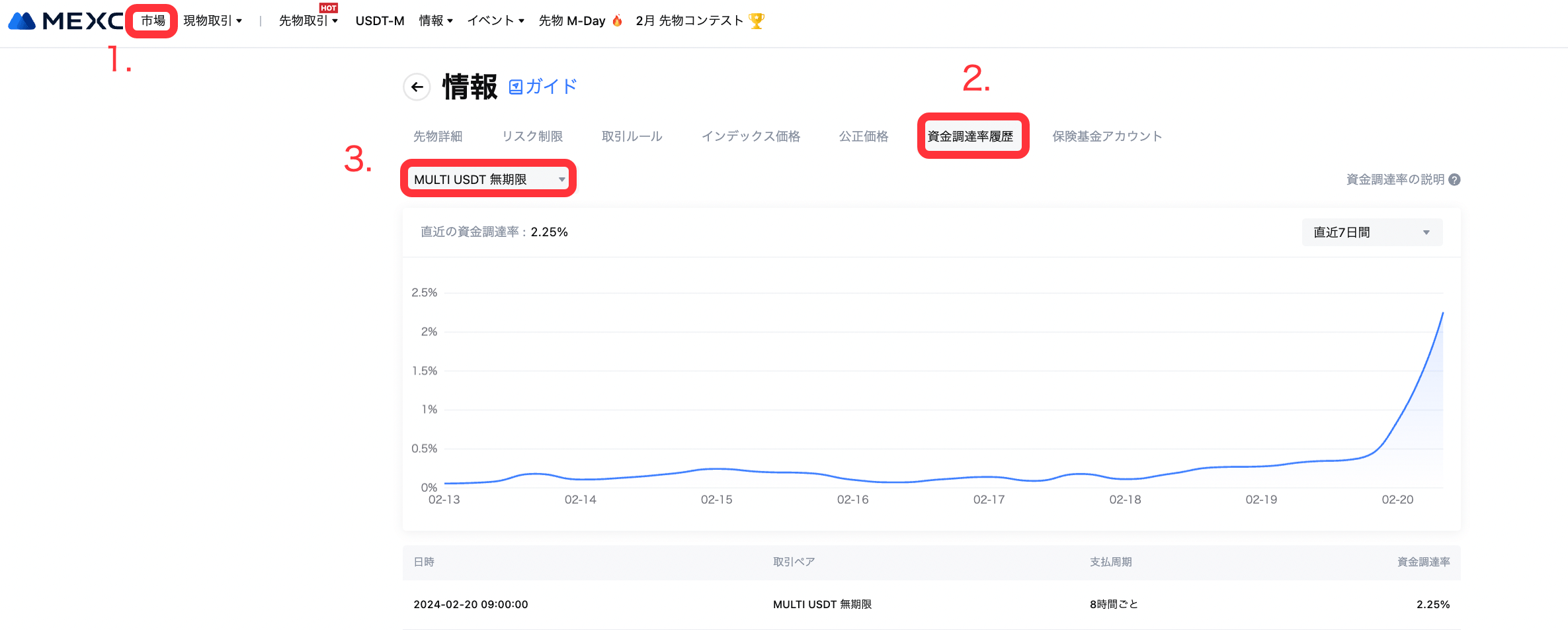The width and height of the screenshot is (1568, 630).
Task: Open the リスク制限 tab
Action: pos(532,136)
